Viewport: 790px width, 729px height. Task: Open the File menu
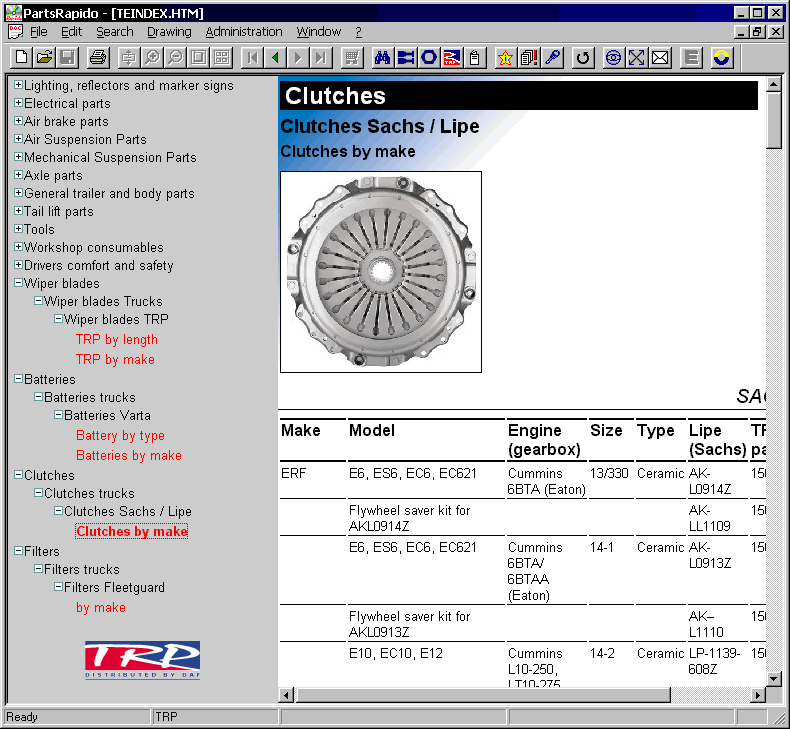39,32
